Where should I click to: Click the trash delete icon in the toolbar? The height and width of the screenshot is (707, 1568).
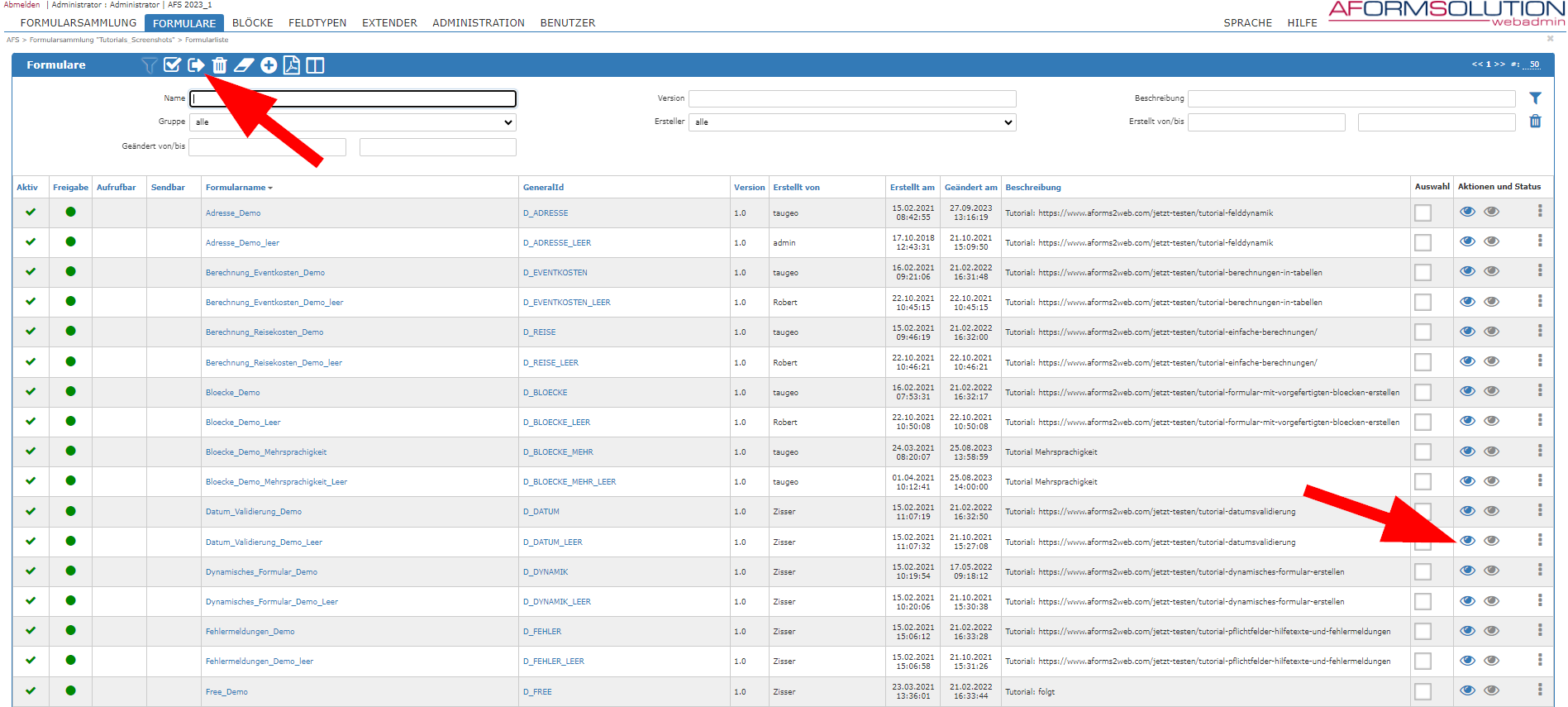pyautogui.click(x=219, y=65)
